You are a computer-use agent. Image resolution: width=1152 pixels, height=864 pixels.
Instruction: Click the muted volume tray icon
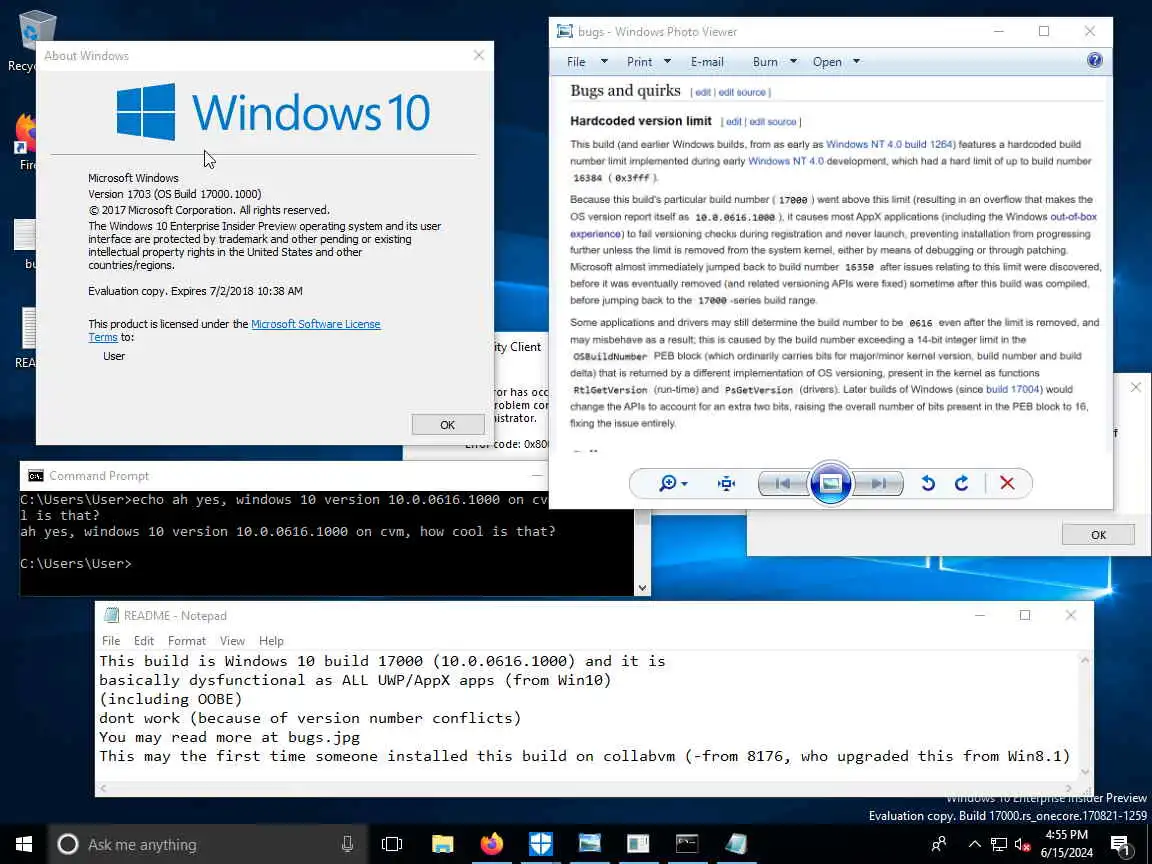(1022, 844)
